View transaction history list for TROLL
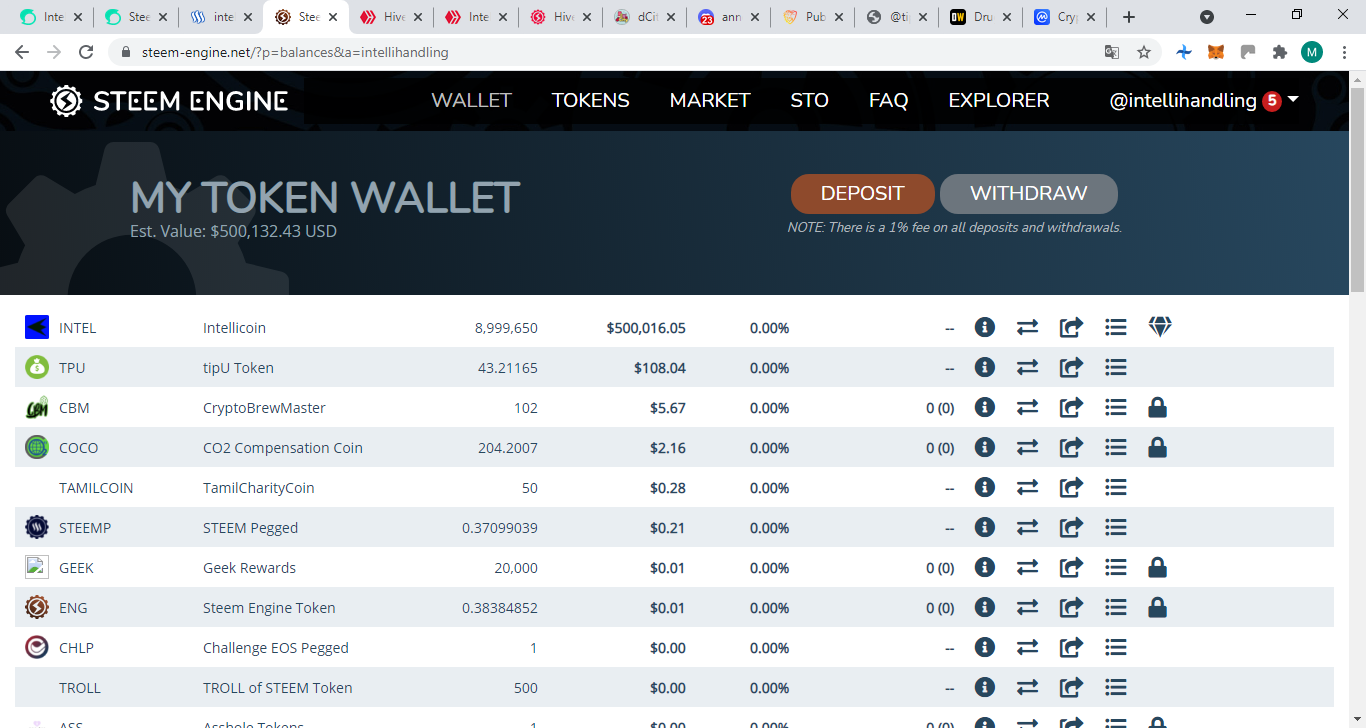 tap(1116, 687)
